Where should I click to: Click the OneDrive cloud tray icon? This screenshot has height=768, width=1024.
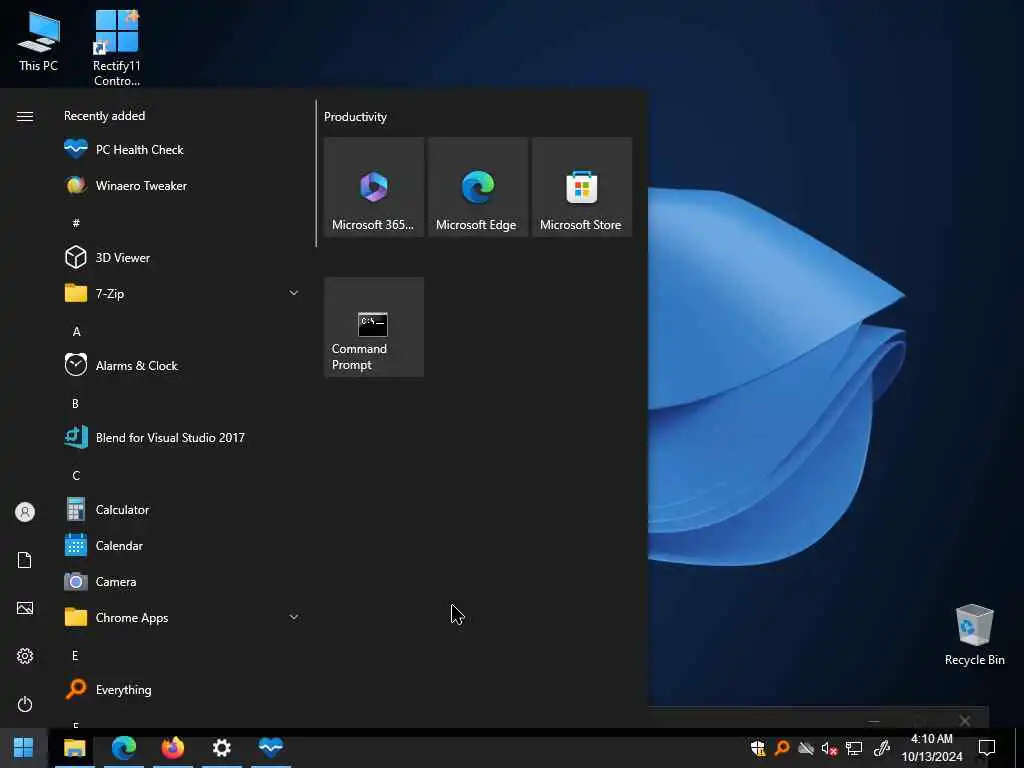coord(806,748)
